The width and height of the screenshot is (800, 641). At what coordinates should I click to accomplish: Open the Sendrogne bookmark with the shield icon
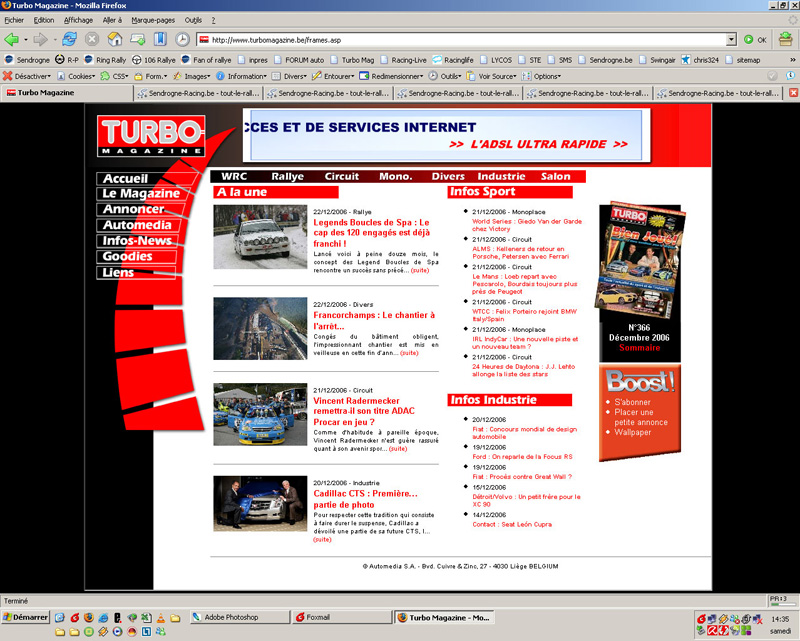tap(27, 60)
